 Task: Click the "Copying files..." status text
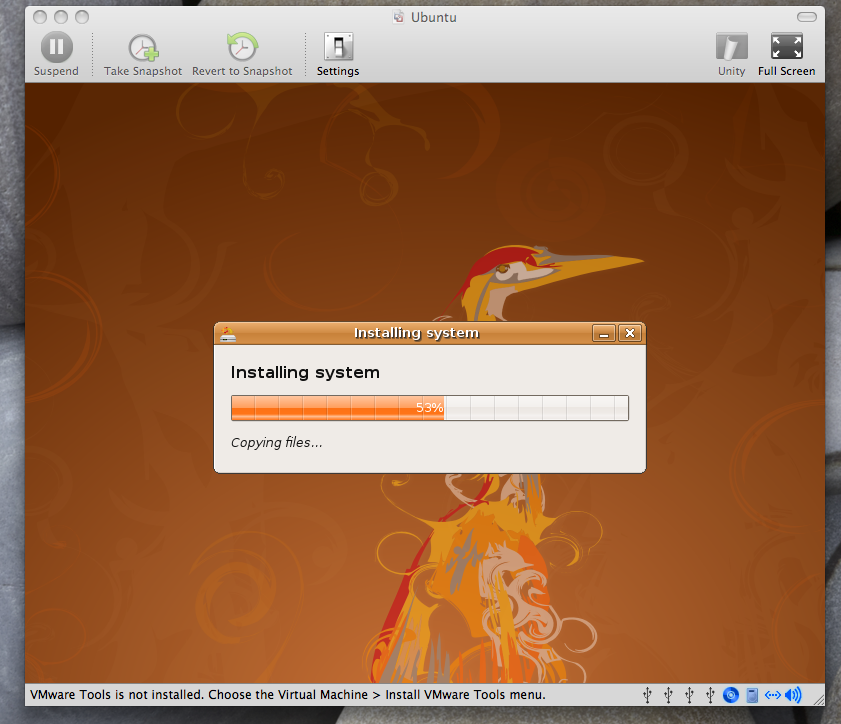click(x=277, y=442)
